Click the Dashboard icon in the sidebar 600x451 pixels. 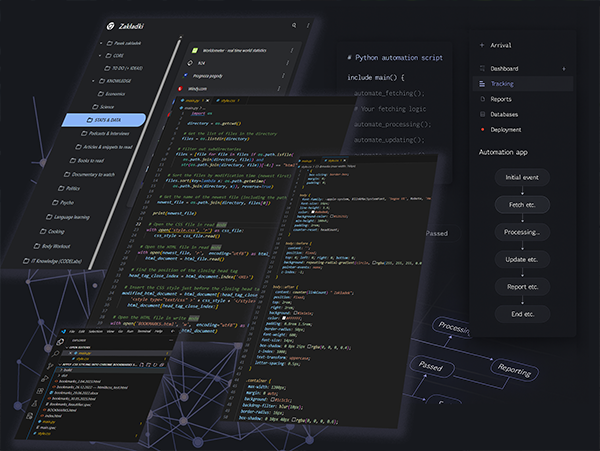click(x=482, y=68)
